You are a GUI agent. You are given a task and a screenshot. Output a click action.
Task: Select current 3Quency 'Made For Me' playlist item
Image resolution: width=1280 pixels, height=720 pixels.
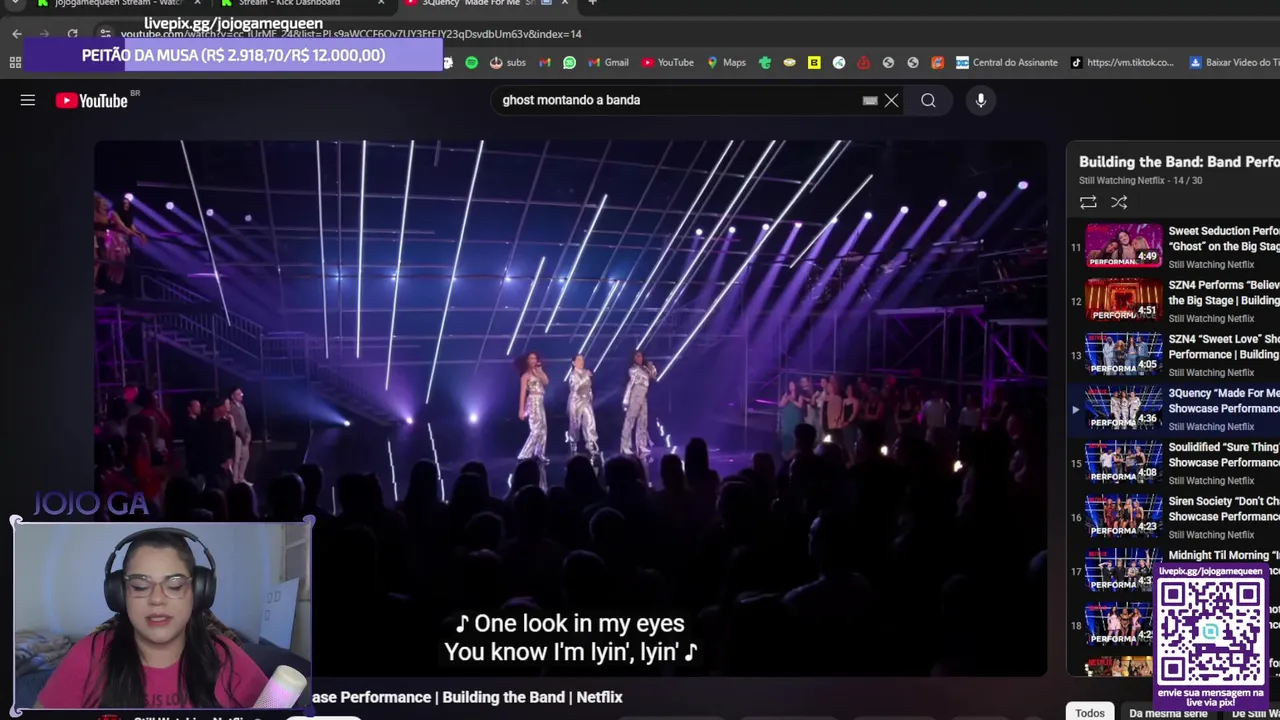coord(1174,408)
